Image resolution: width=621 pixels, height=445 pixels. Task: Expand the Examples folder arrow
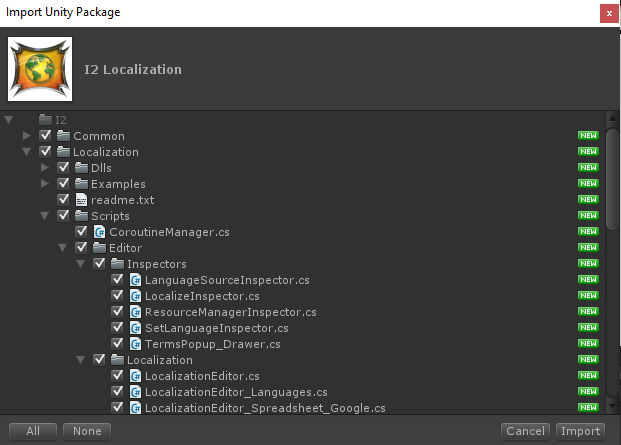45,184
